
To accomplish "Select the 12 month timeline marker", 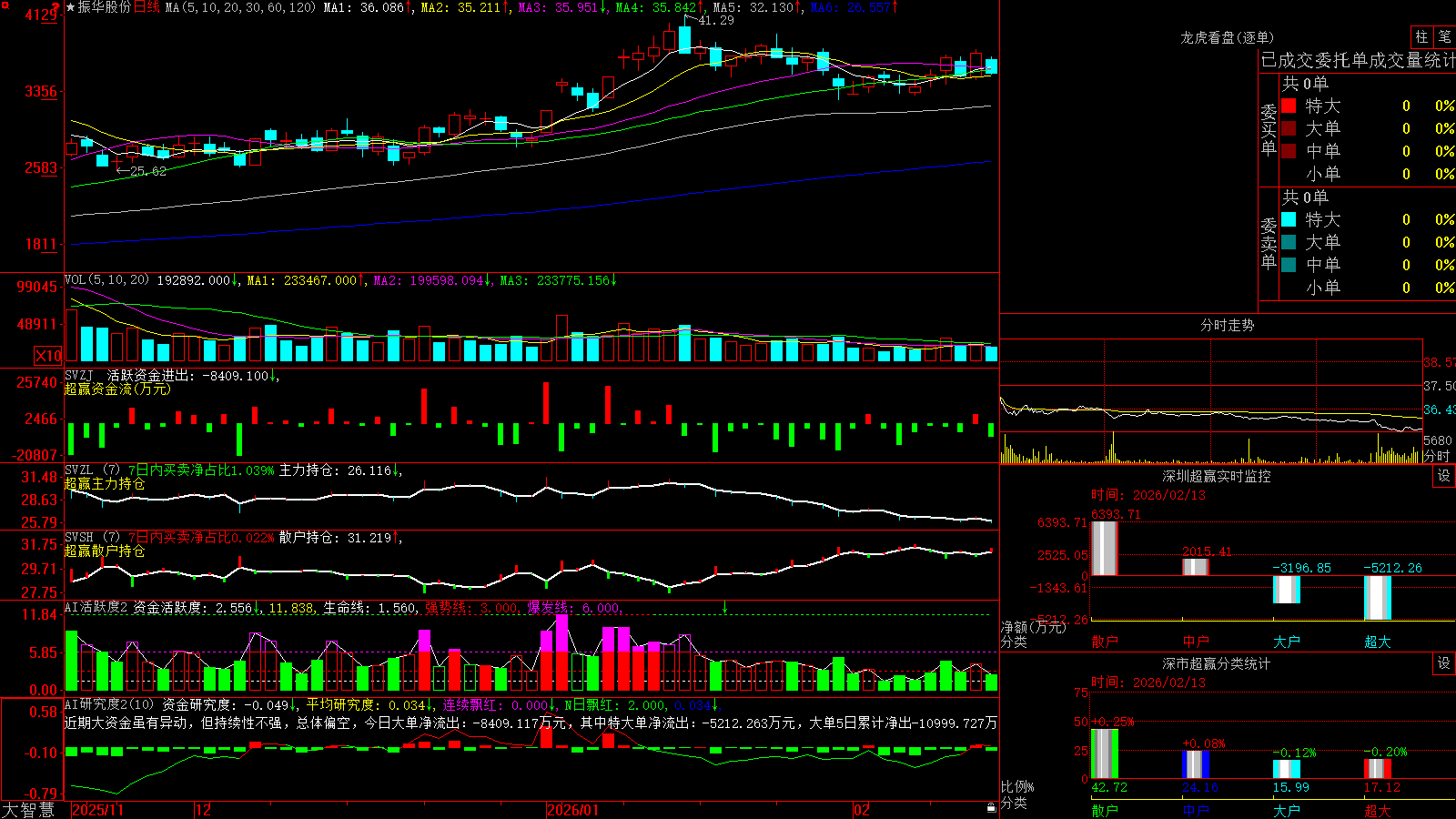I will click(x=203, y=810).
